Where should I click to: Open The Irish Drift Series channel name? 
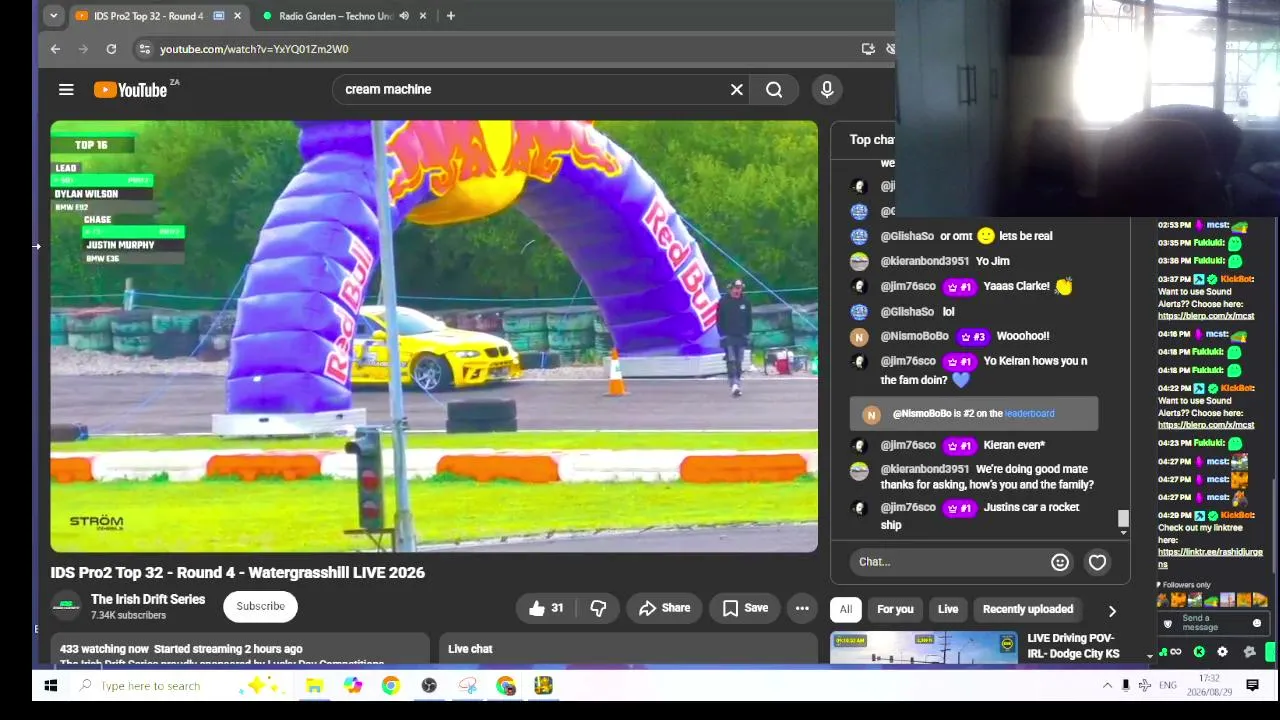point(148,600)
